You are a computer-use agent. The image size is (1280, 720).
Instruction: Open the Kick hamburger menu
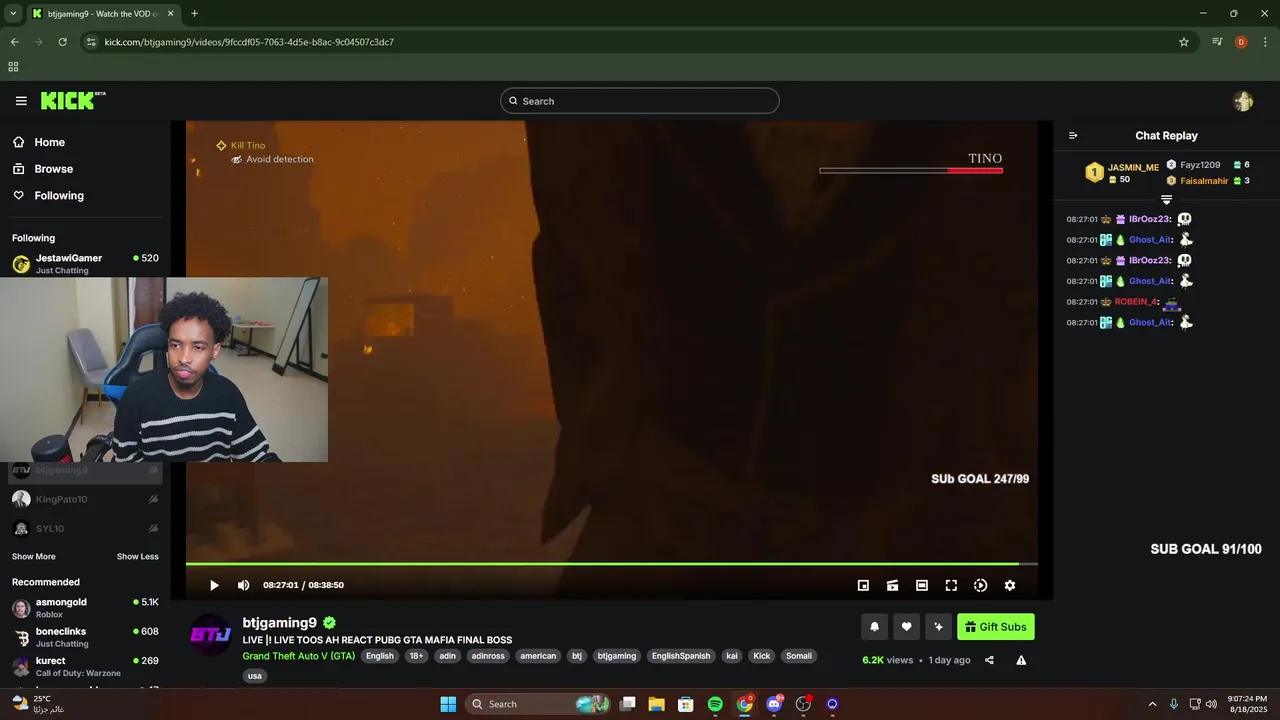(21, 101)
